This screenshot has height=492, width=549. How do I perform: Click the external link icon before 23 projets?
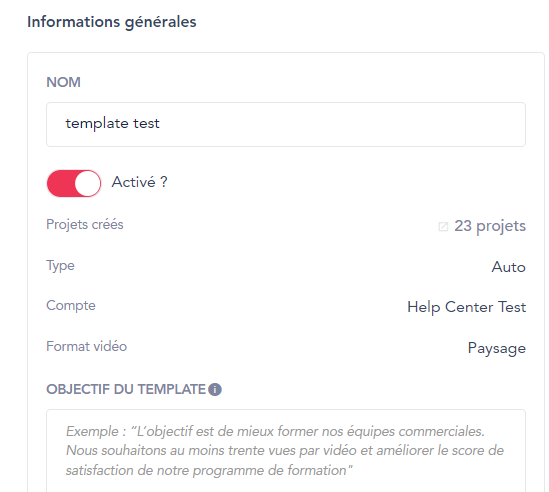click(443, 227)
